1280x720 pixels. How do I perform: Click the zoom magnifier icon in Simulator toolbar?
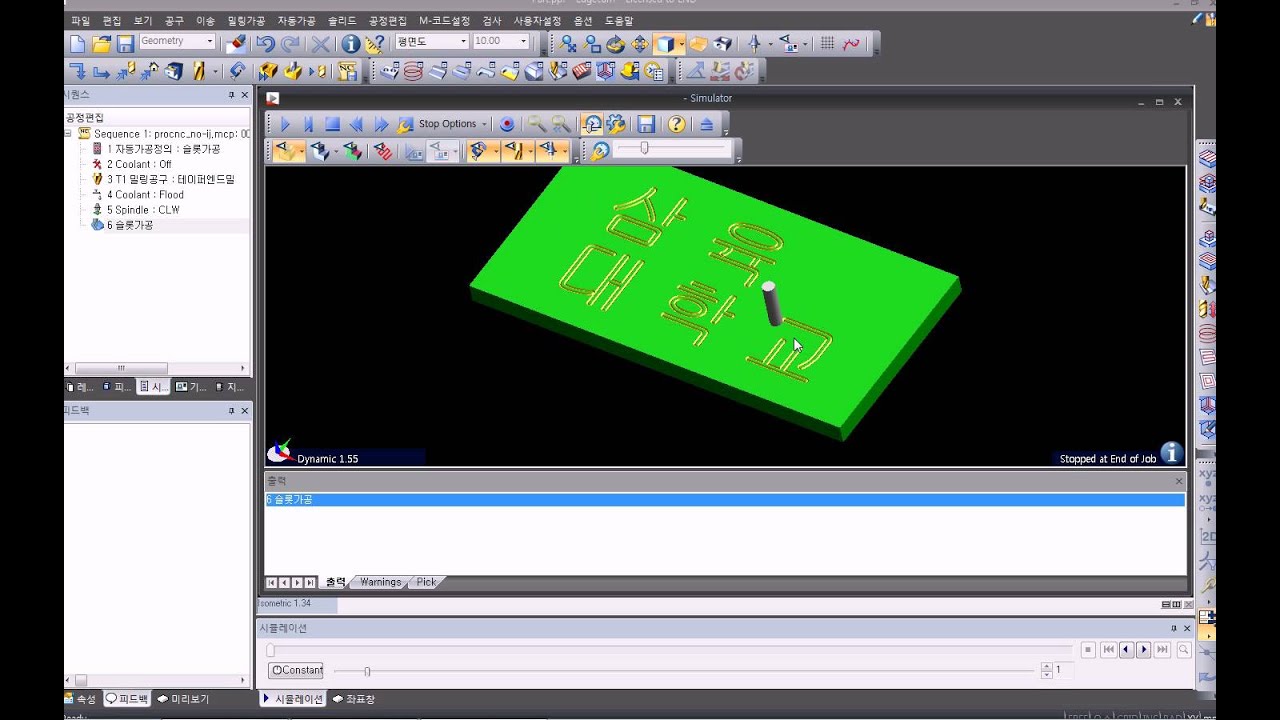coord(537,124)
